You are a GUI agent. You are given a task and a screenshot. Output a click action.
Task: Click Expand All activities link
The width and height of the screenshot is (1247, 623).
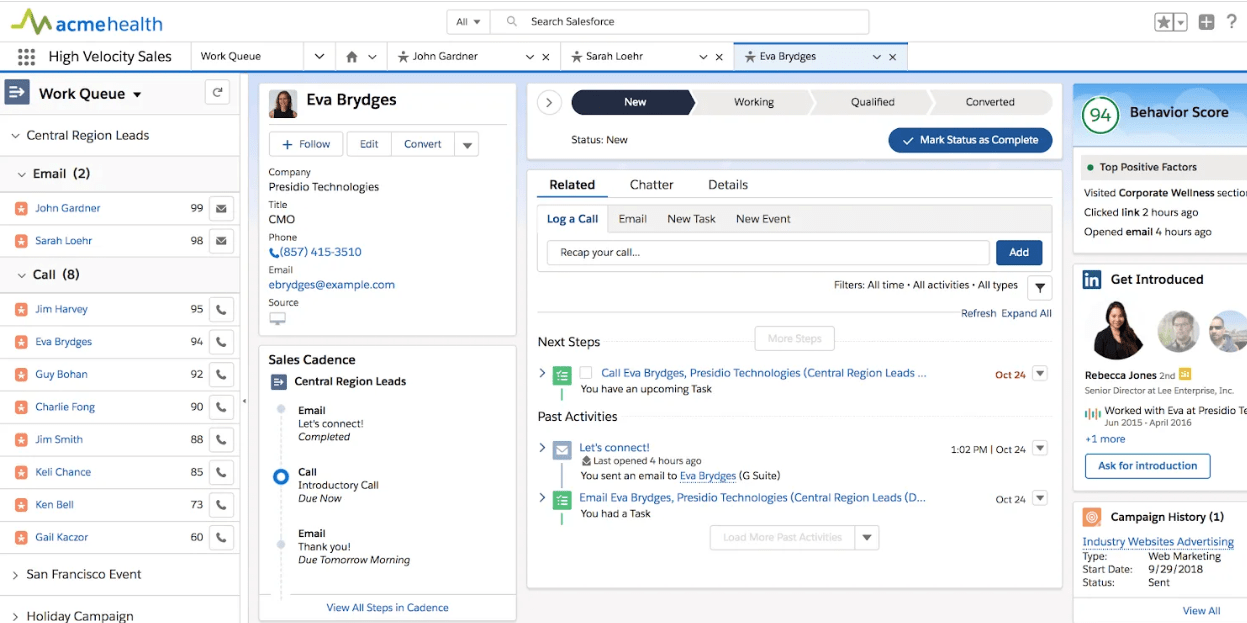click(1026, 313)
